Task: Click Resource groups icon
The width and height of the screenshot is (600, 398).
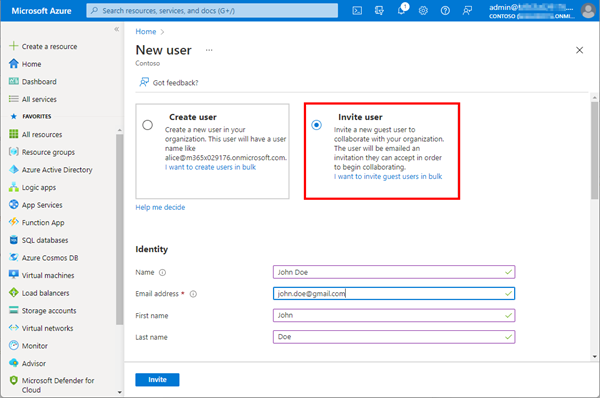Action: pos(13,152)
